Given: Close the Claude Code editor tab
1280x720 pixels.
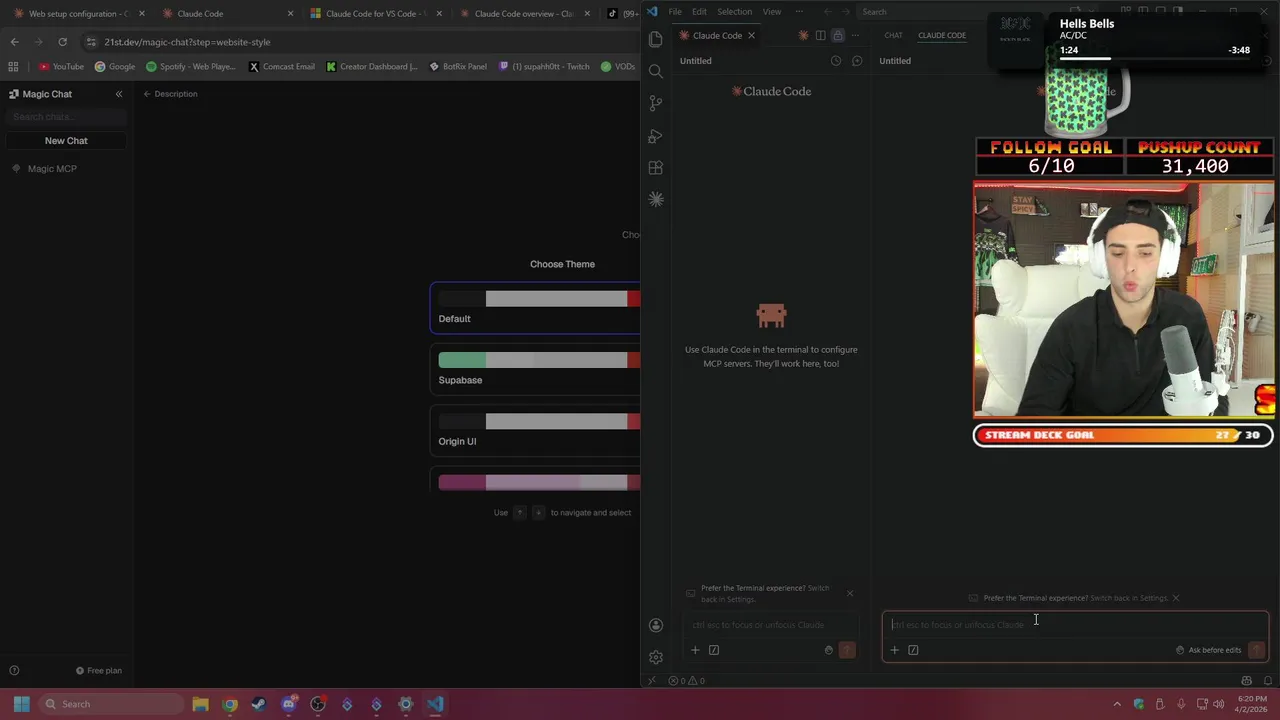Looking at the screenshot, I should click(751, 35).
